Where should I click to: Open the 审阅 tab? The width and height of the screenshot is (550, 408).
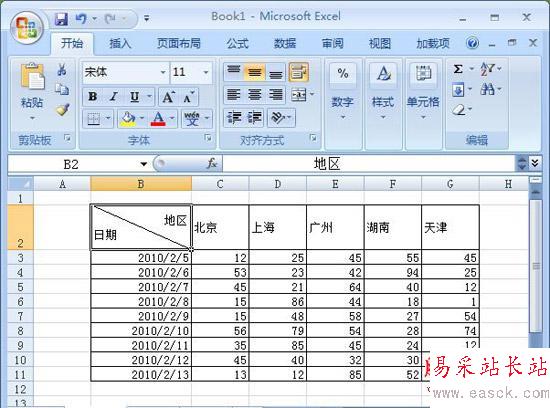[x=333, y=43]
